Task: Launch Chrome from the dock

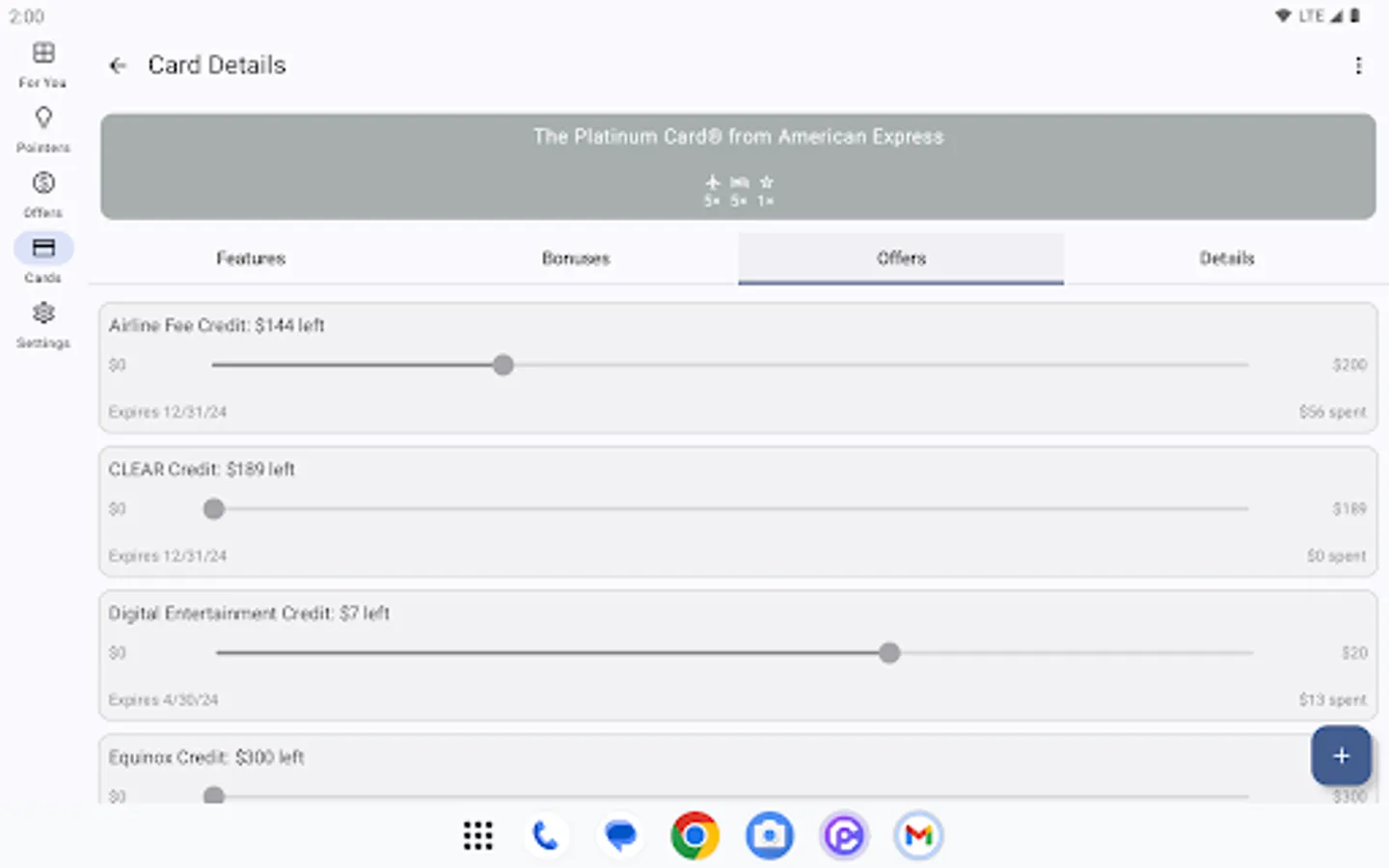Action: pyautogui.click(x=694, y=835)
